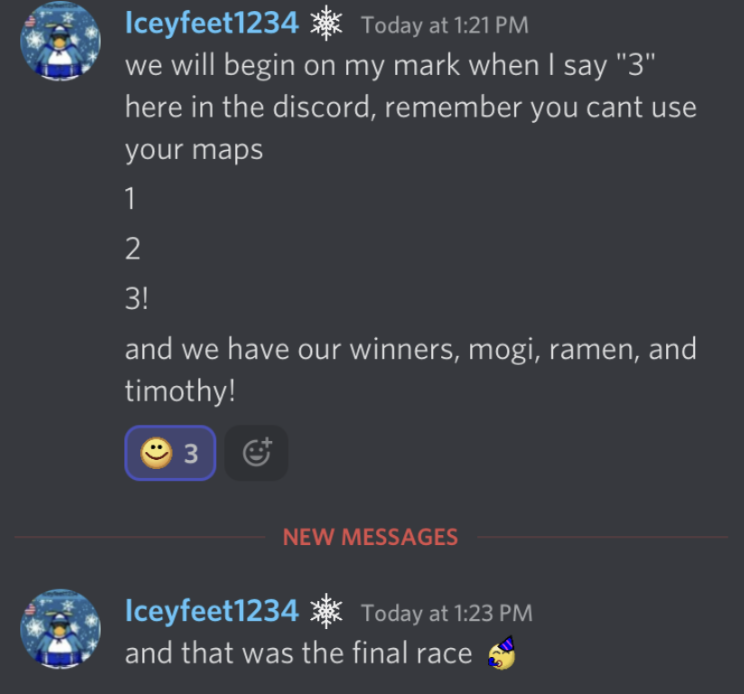Screen dimensions: 744x694
Task: Click the reaction count number 3
Action: [x=191, y=454]
